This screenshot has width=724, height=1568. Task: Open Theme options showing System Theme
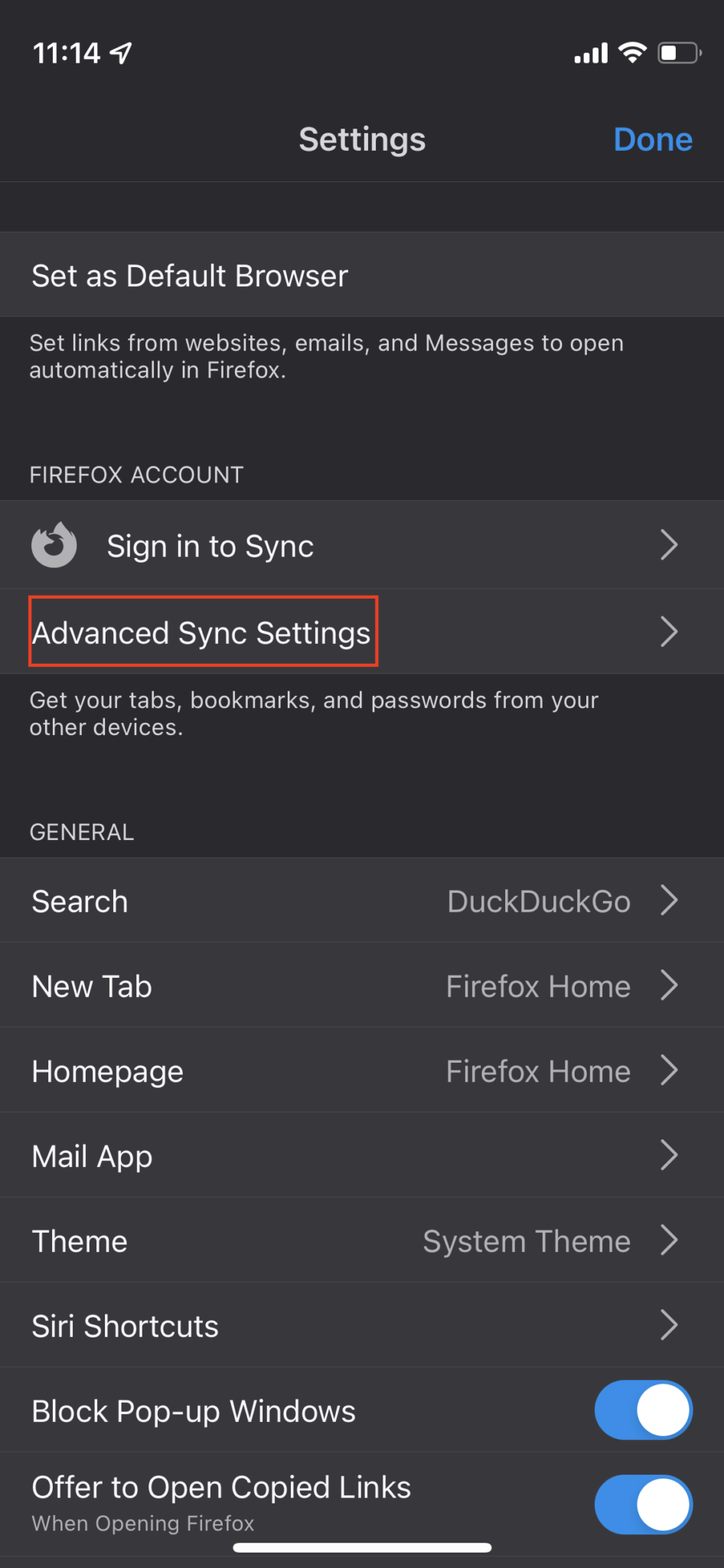pos(527,1241)
